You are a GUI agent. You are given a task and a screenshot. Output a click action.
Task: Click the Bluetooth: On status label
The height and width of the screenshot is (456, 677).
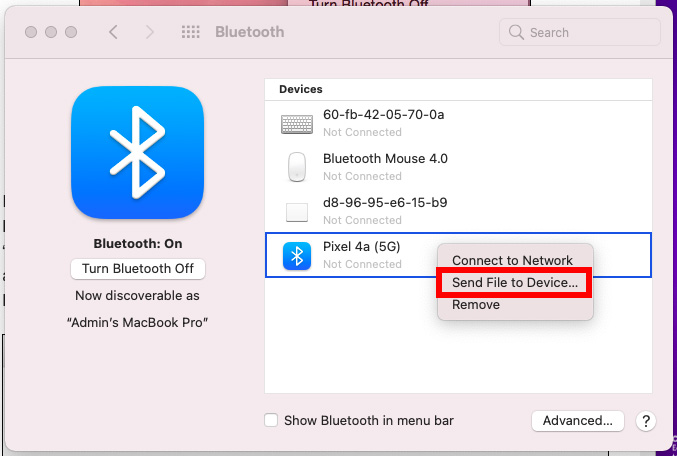(x=138, y=244)
